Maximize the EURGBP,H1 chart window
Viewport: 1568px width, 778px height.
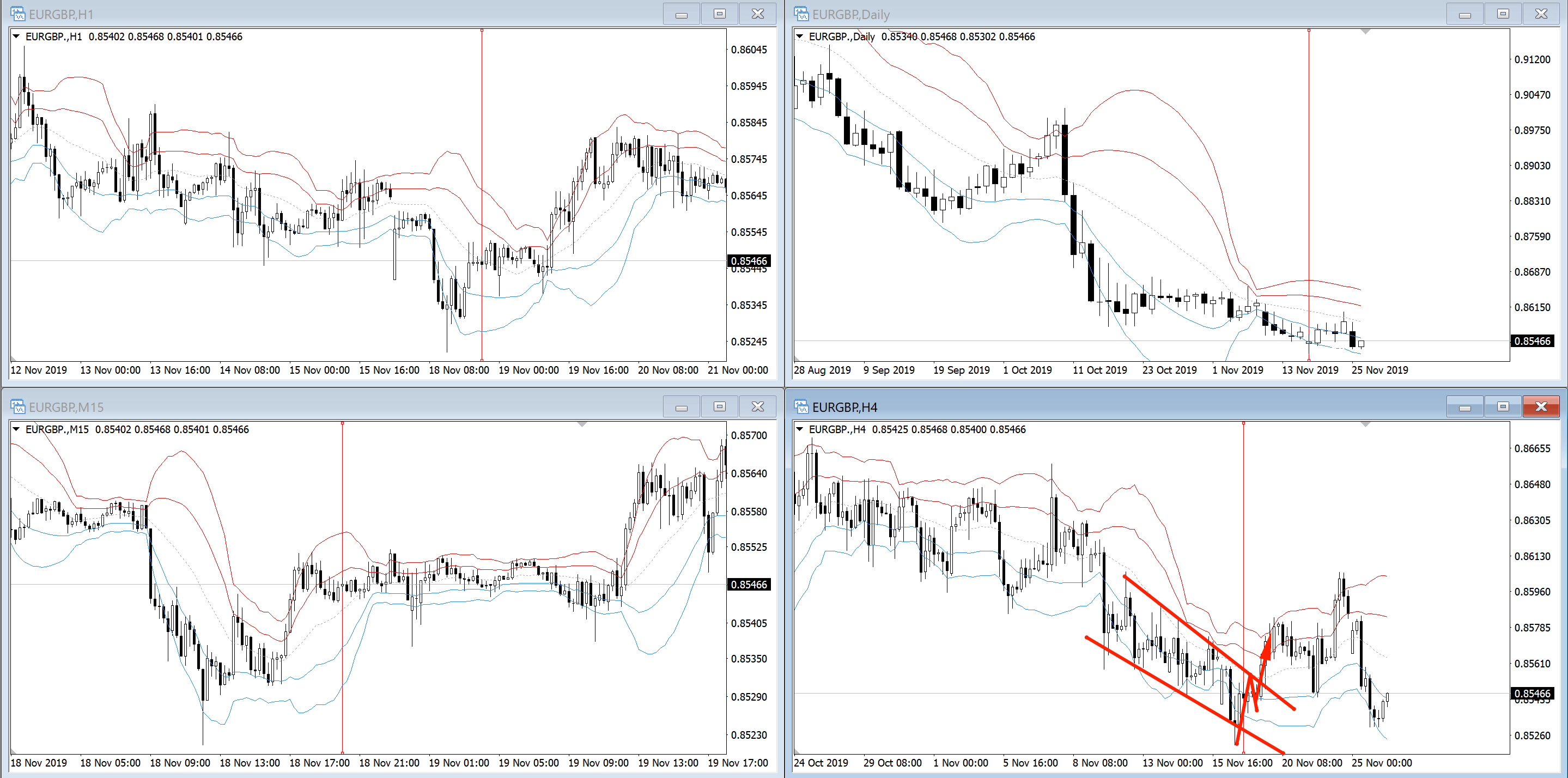click(x=720, y=14)
